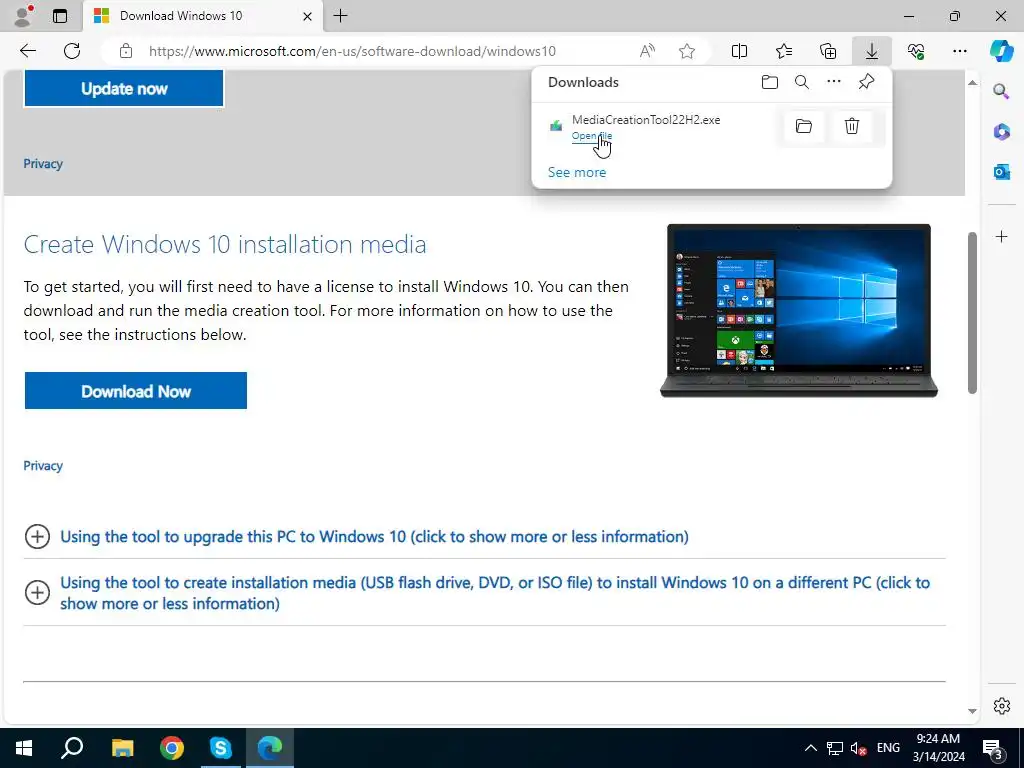
Task: Click the ENG language indicator
Action: (888, 748)
